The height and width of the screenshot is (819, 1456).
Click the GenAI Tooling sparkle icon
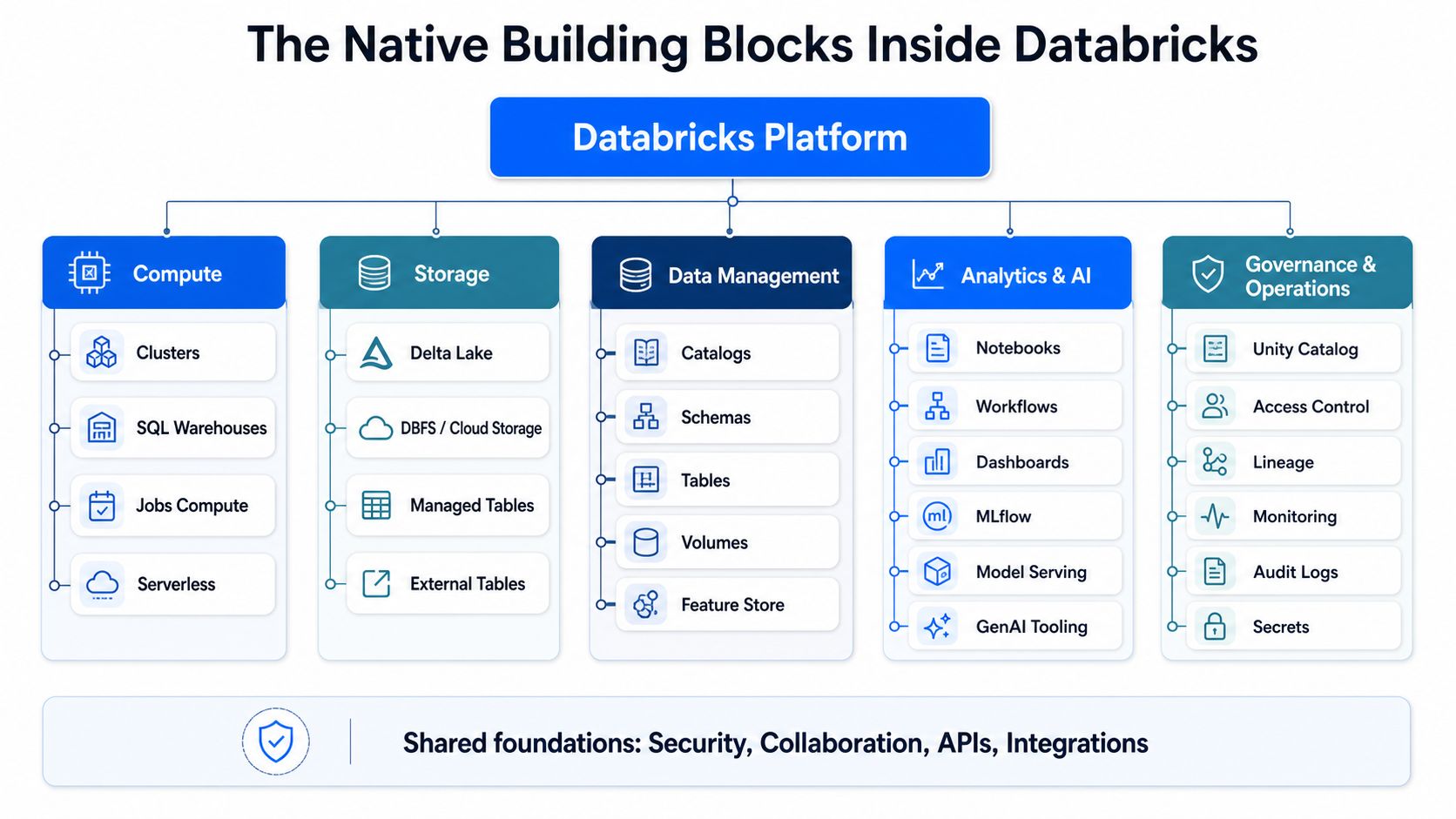pos(937,626)
